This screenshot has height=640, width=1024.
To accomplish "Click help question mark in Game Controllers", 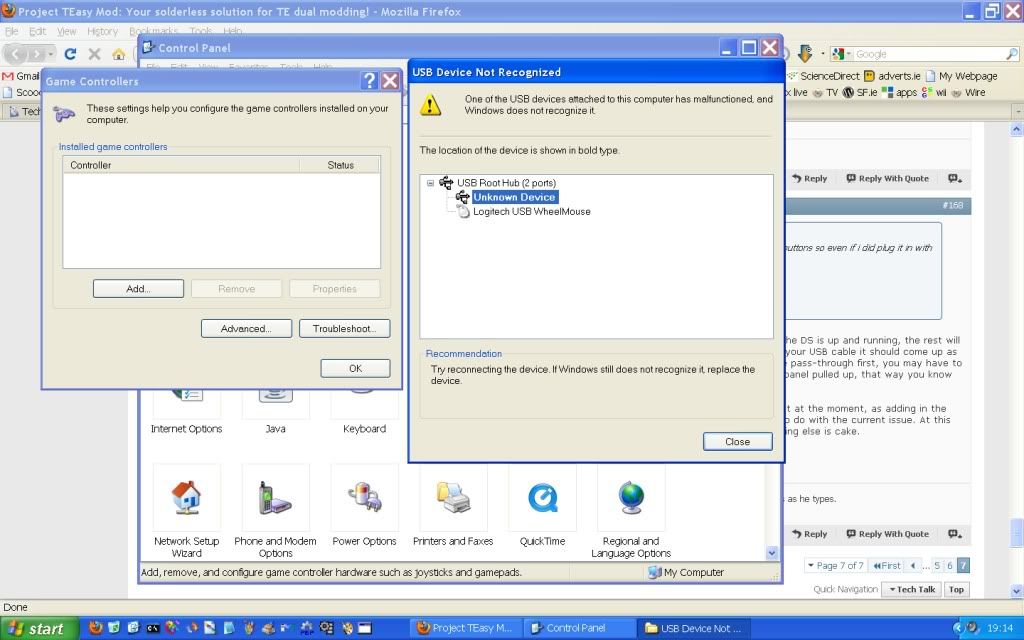I will tap(370, 80).
